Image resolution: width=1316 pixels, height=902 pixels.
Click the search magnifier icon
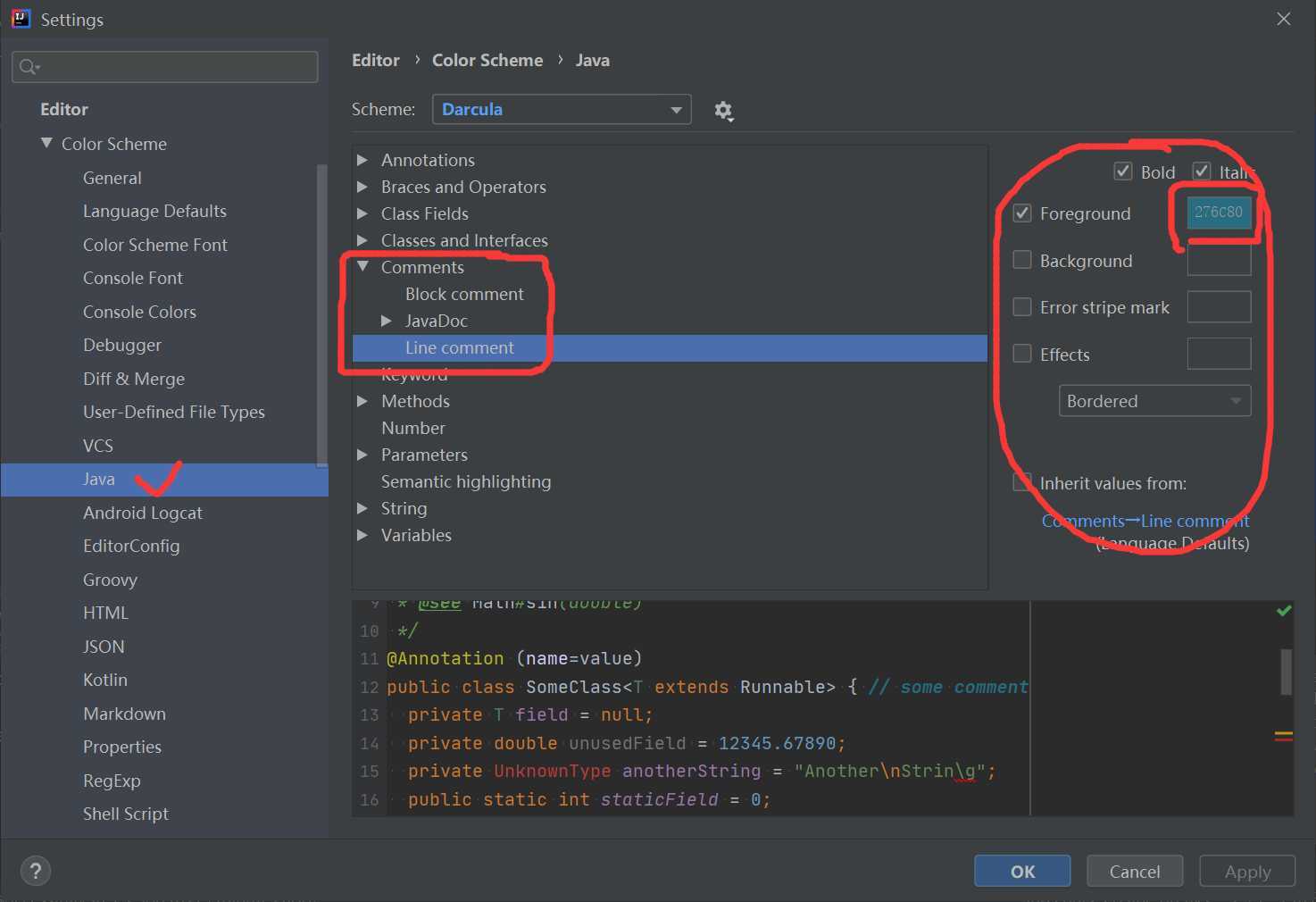click(x=29, y=67)
